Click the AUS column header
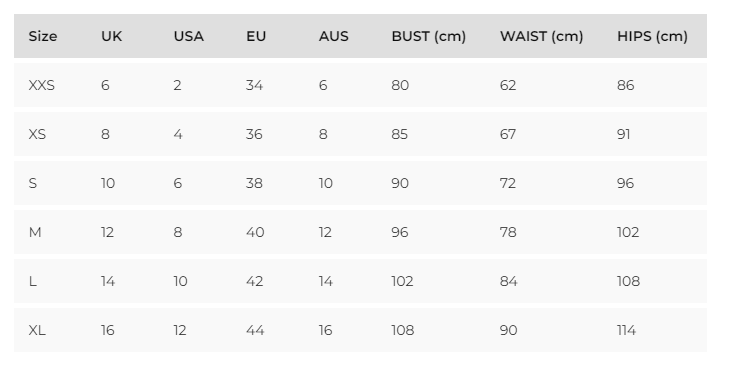Screen dimensions: 729x369 334,36
